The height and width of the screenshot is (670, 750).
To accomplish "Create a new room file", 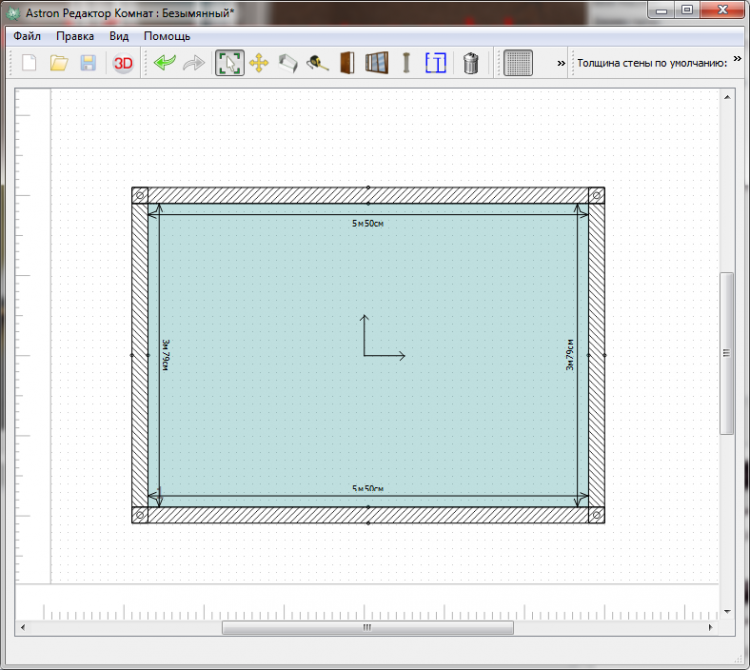I will [x=30, y=63].
